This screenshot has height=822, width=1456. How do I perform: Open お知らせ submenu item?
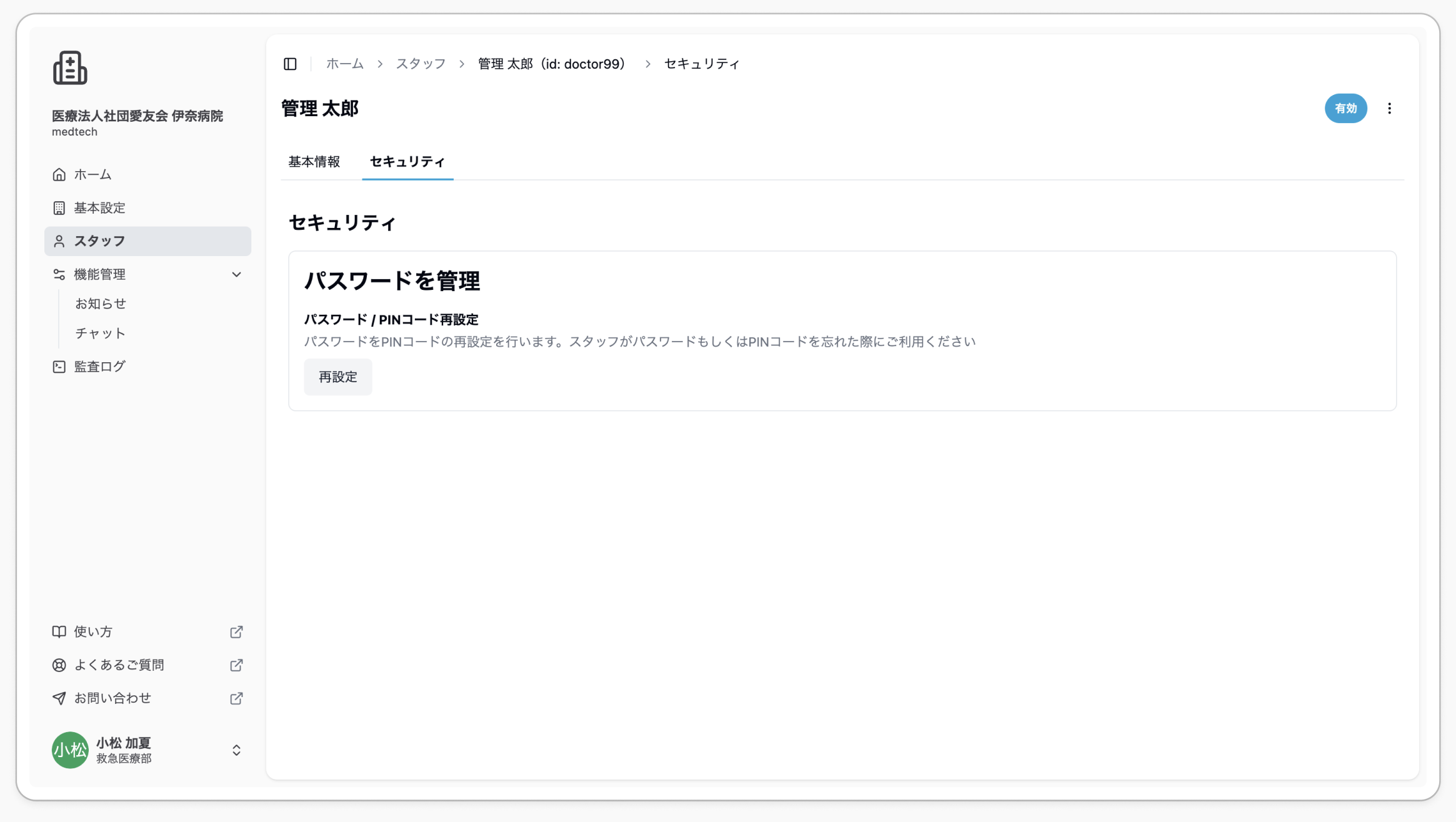click(x=101, y=304)
